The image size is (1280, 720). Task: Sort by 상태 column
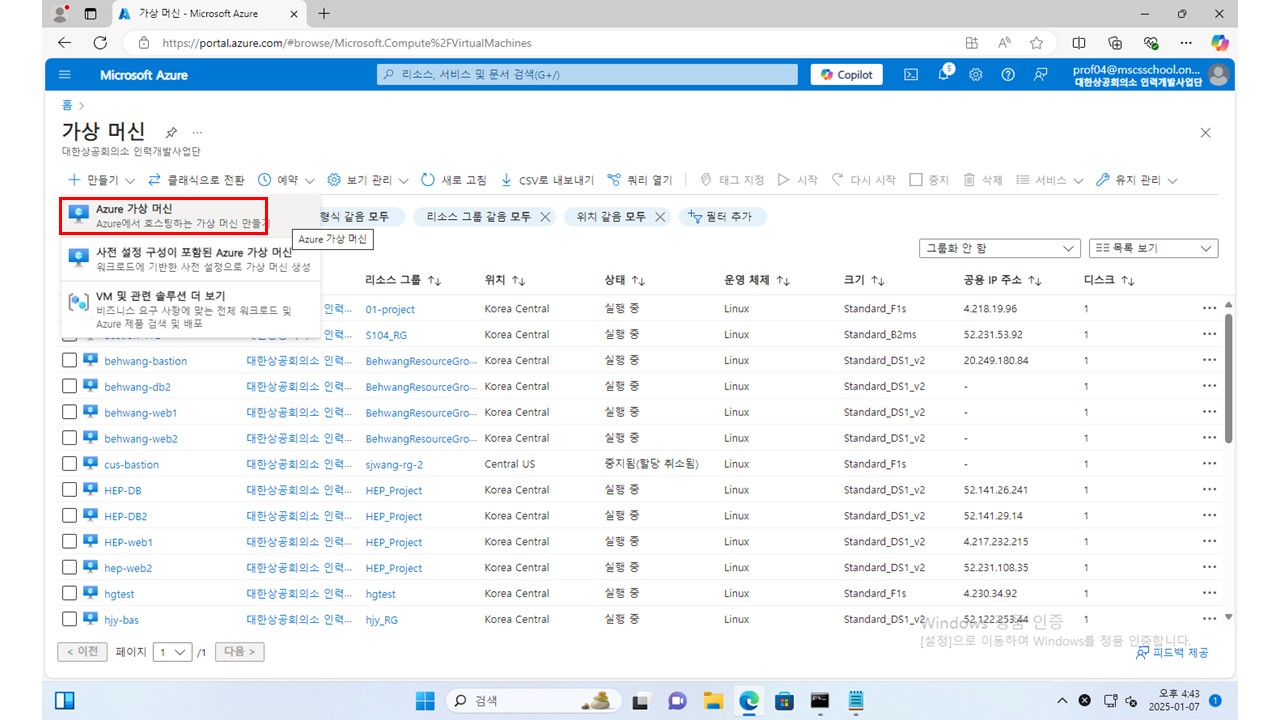[x=625, y=281]
